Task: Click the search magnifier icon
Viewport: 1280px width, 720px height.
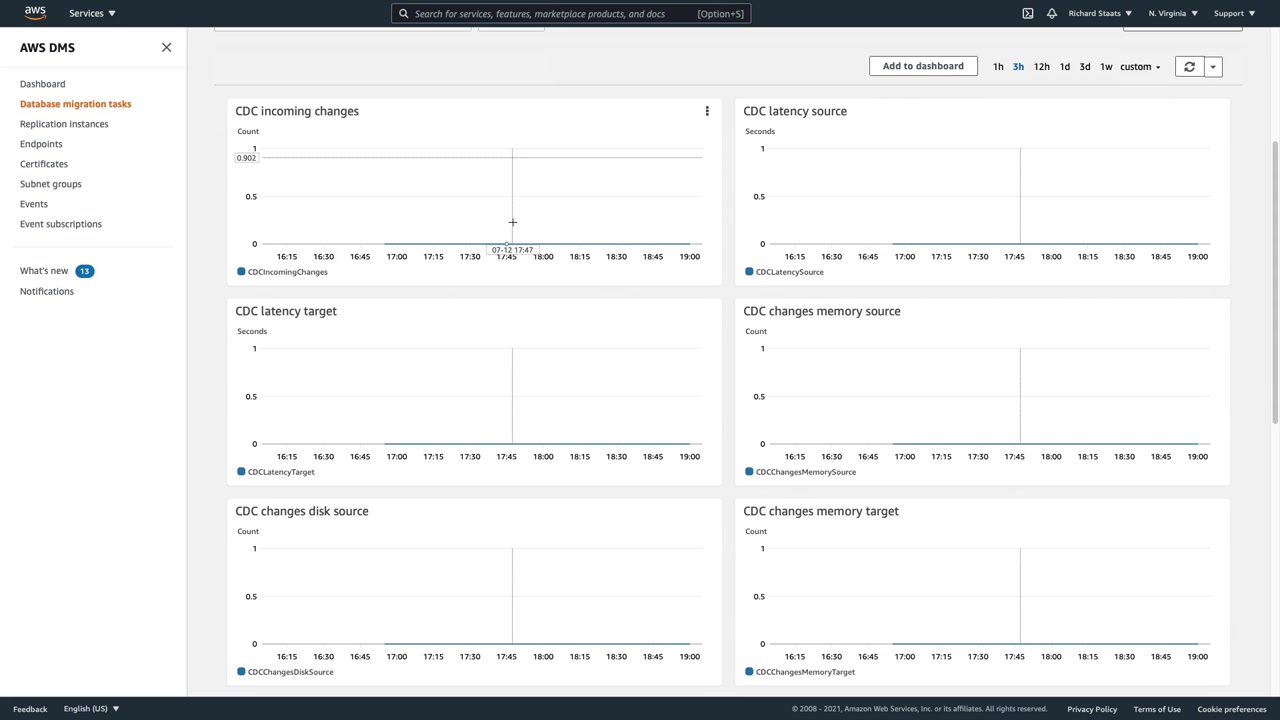Action: pos(404,14)
